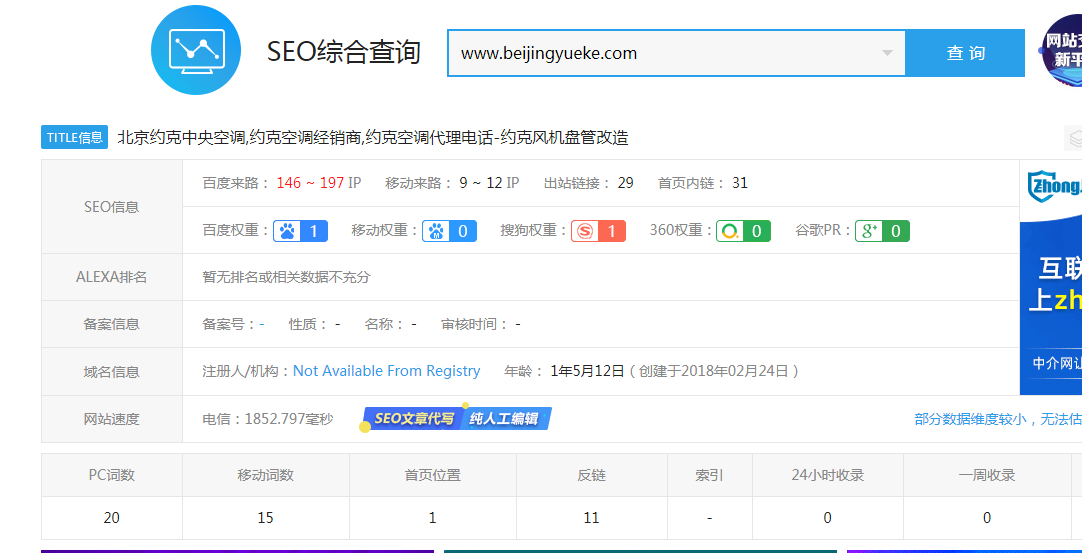This screenshot has width=1082, height=553.
Task: Open the Not Available From Registry link
Action: tap(386, 371)
